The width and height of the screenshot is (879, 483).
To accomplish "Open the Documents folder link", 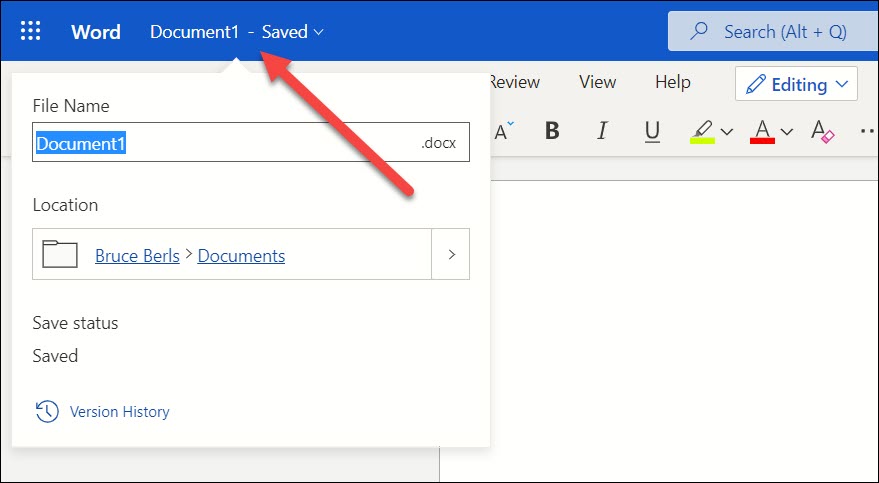I will (241, 256).
